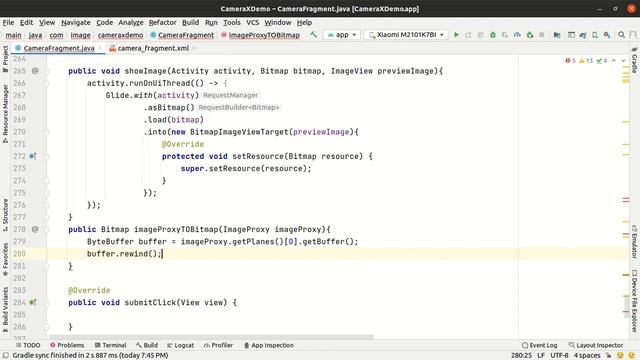Click override gutter icon on line 272

click(33, 156)
